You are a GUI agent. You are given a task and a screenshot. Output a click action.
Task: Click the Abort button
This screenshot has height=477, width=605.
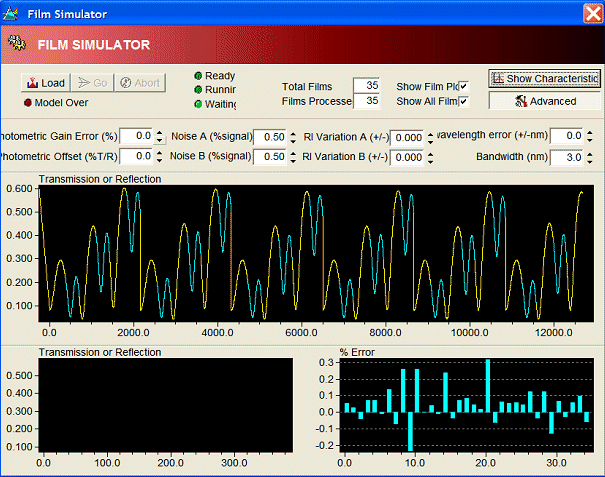click(x=140, y=83)
